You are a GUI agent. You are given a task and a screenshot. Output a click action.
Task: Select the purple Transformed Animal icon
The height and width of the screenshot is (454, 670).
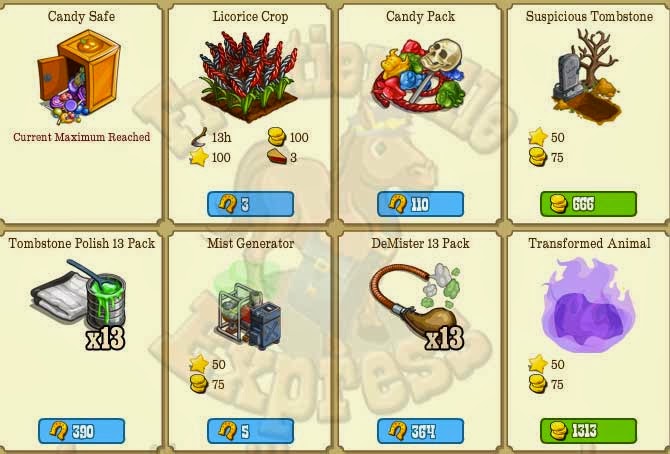pos(588,305)
